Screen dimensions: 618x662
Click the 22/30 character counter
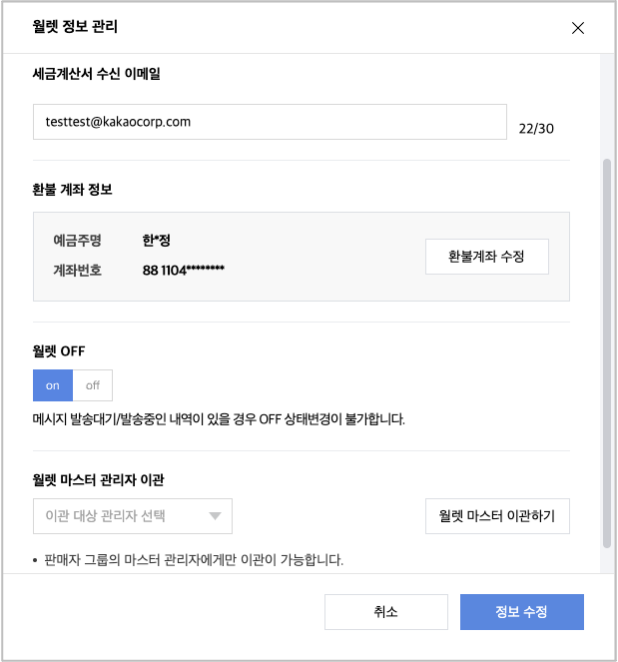pos(536,128)
